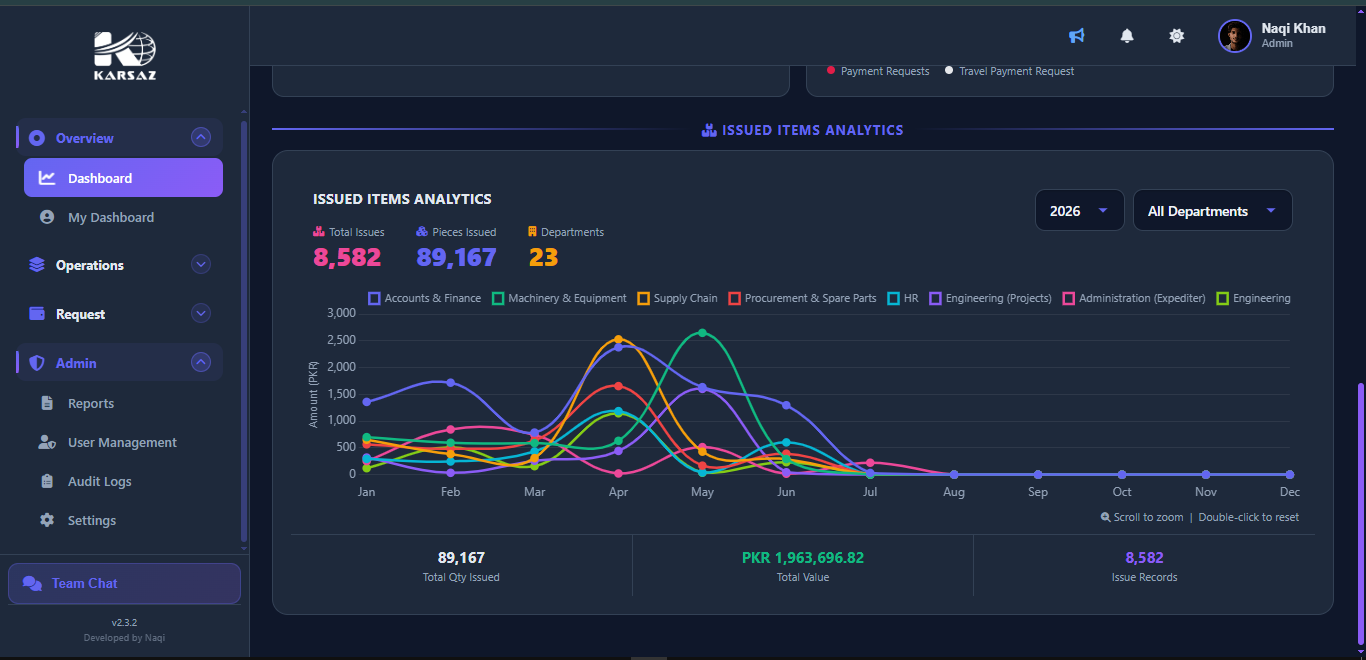The image size is (1366, 660).
Task: Click the 'v2.3.2' version text
Action: 124,623
